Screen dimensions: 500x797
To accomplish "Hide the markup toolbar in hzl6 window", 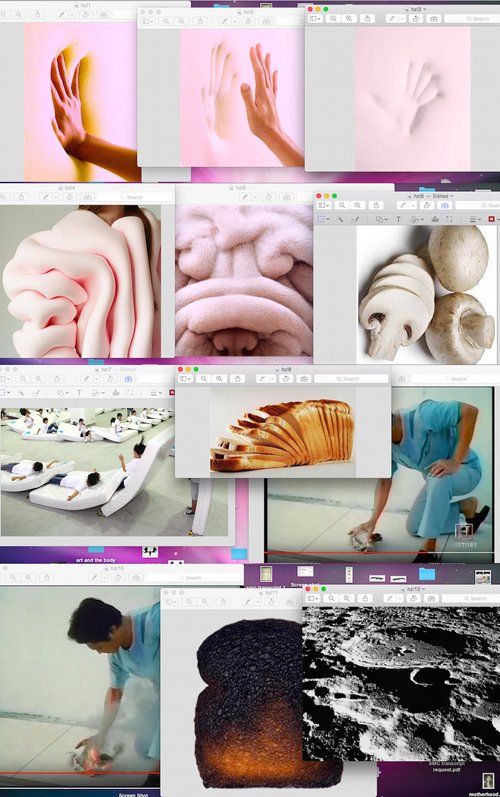I will (x=445, y=205).
